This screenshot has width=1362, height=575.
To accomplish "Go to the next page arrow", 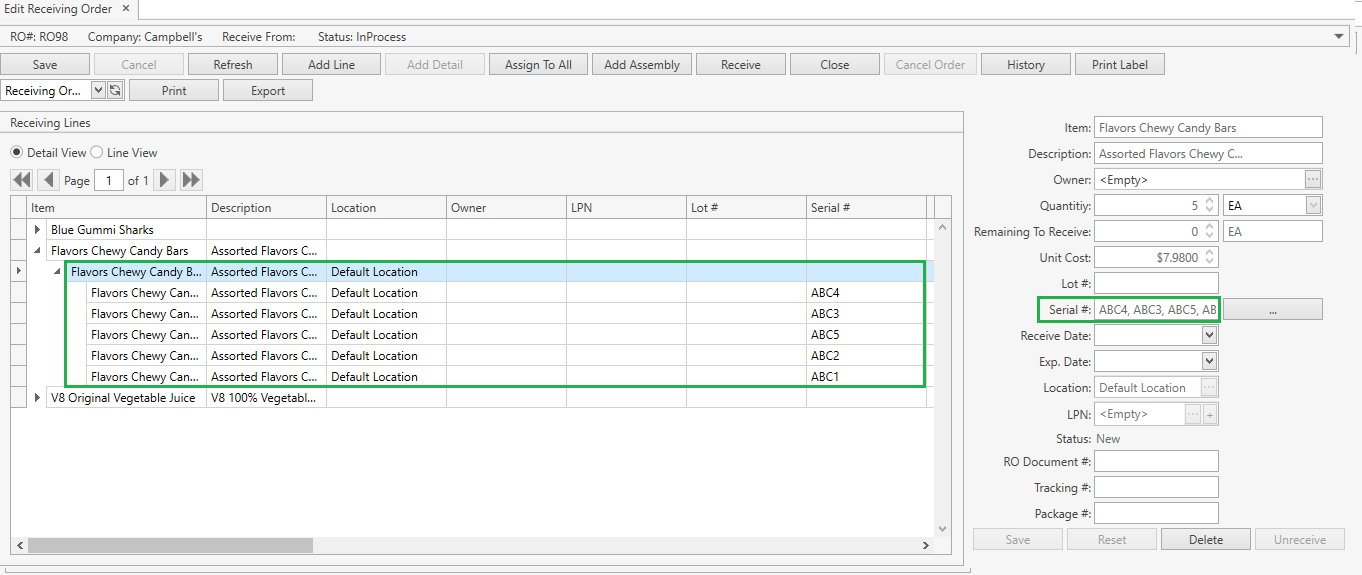I will point(165,180).
